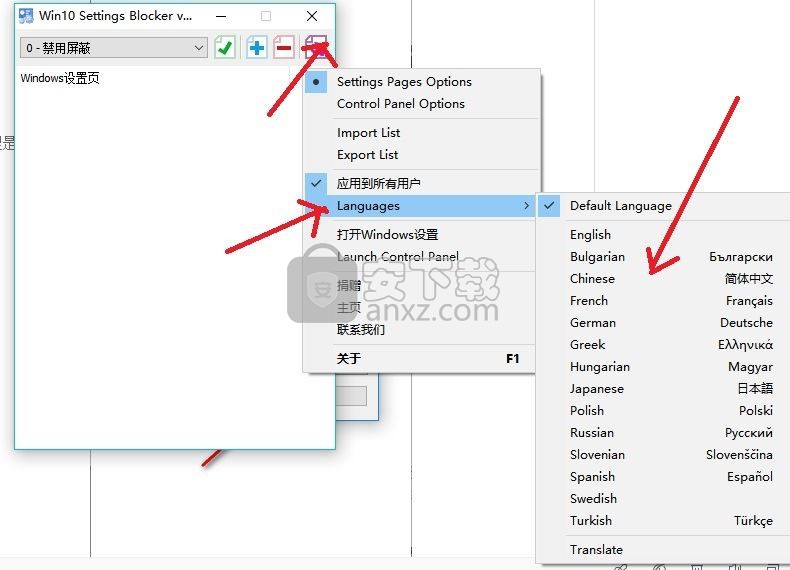The width and height of the screenshot is (790, 570).
Task: Select the Windows设置页 list entry
Action: (x=60, y=78)
